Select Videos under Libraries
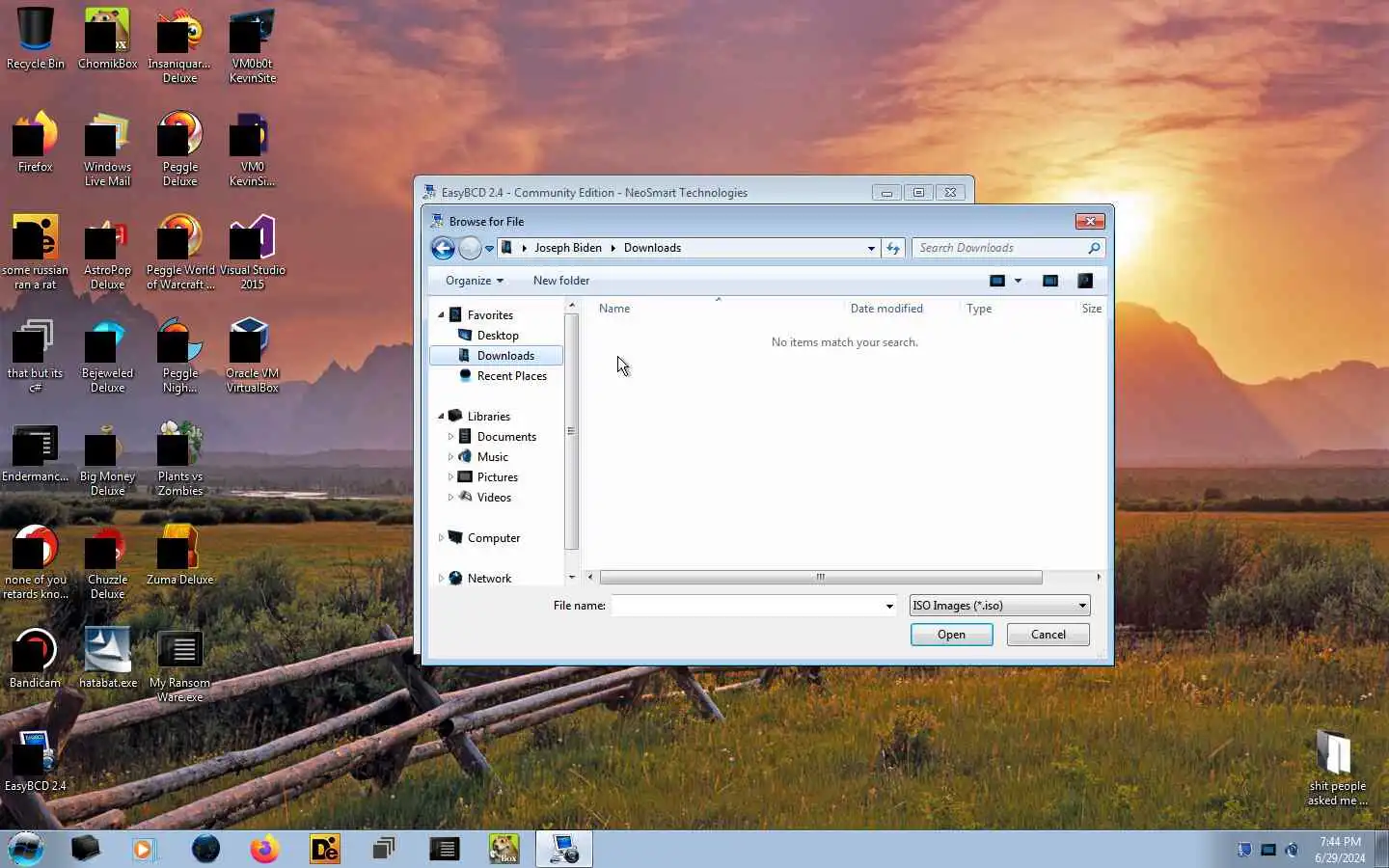Viewport: 1389px width, 868px height. click(494, 498)
